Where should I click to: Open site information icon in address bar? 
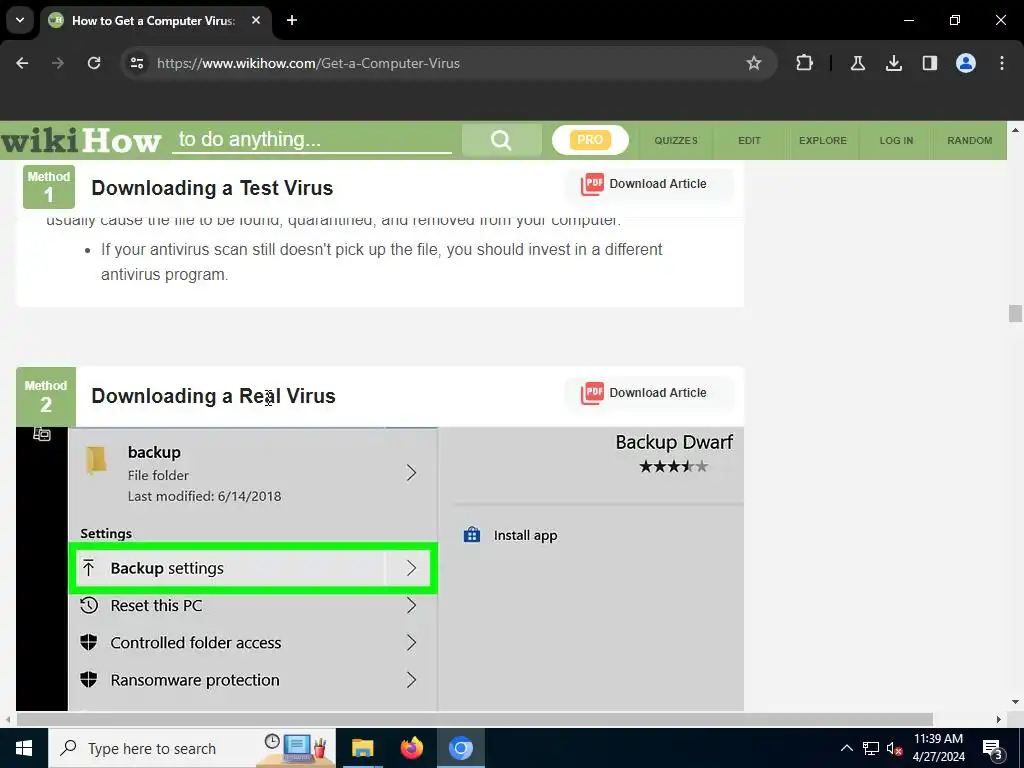(137, 63)
